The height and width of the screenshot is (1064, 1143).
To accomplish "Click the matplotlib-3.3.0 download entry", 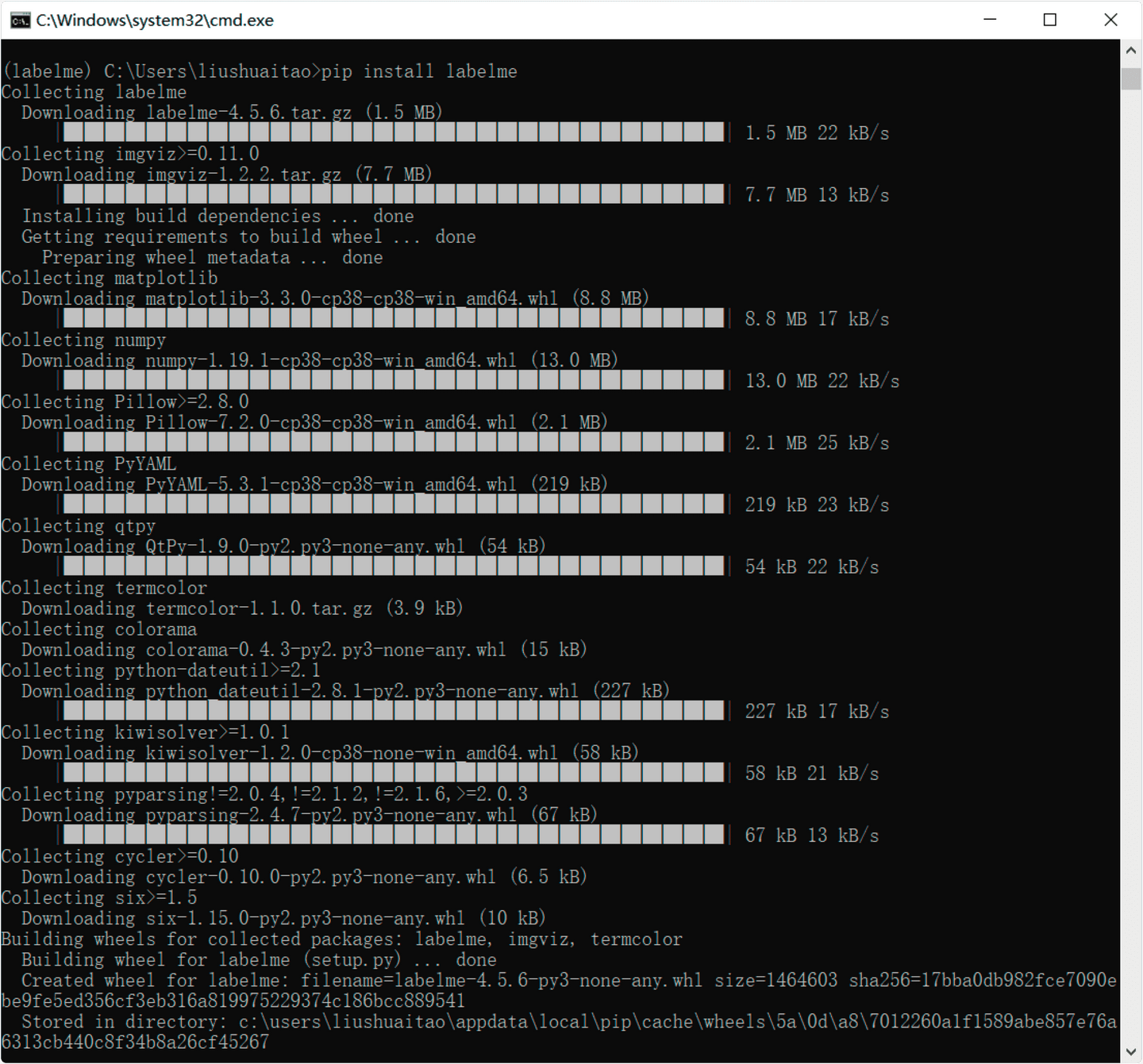I will coord(333,298).
